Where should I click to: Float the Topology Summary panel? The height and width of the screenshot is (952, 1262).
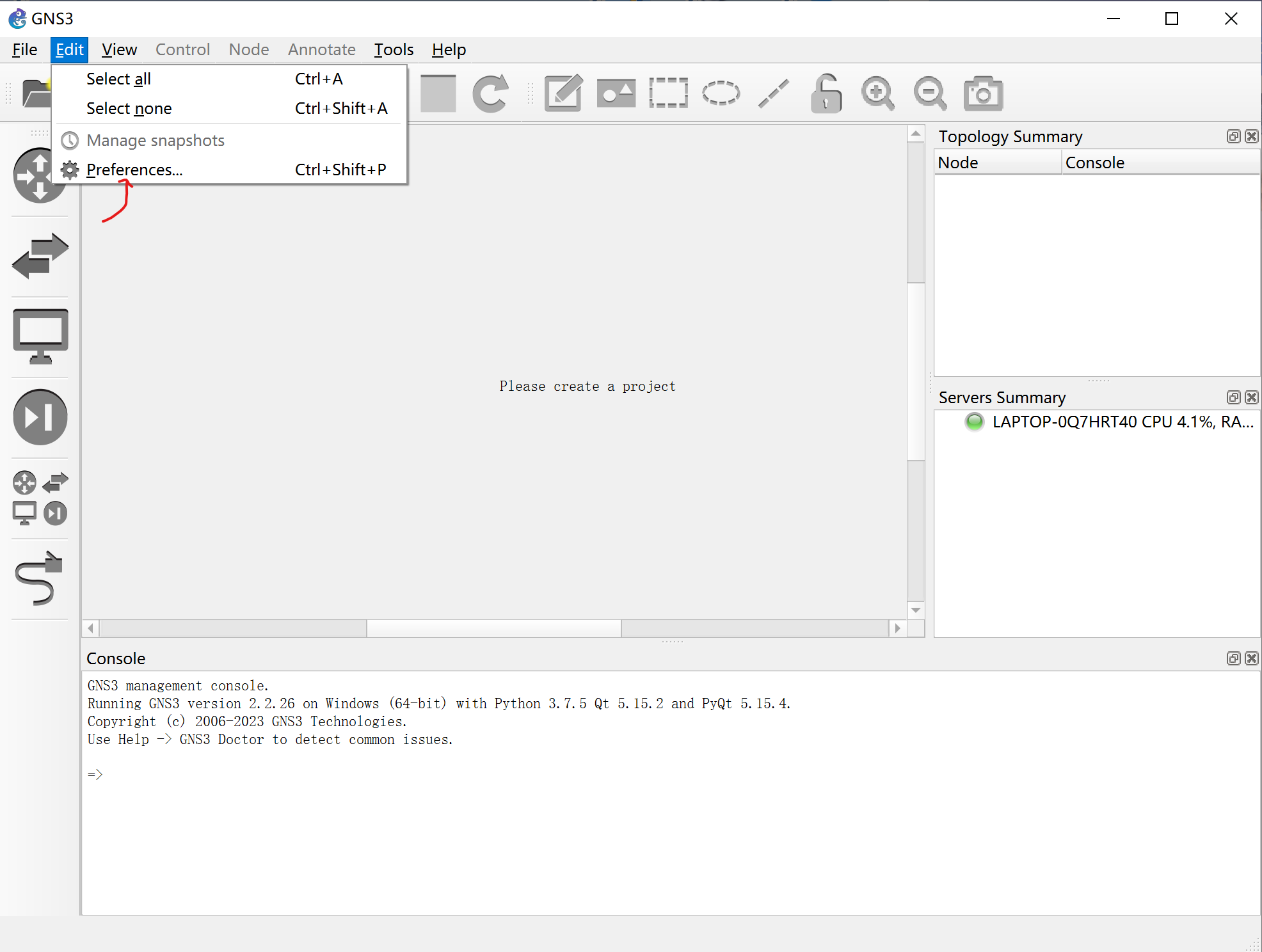pyautogui.click(x=1233, y=136)
